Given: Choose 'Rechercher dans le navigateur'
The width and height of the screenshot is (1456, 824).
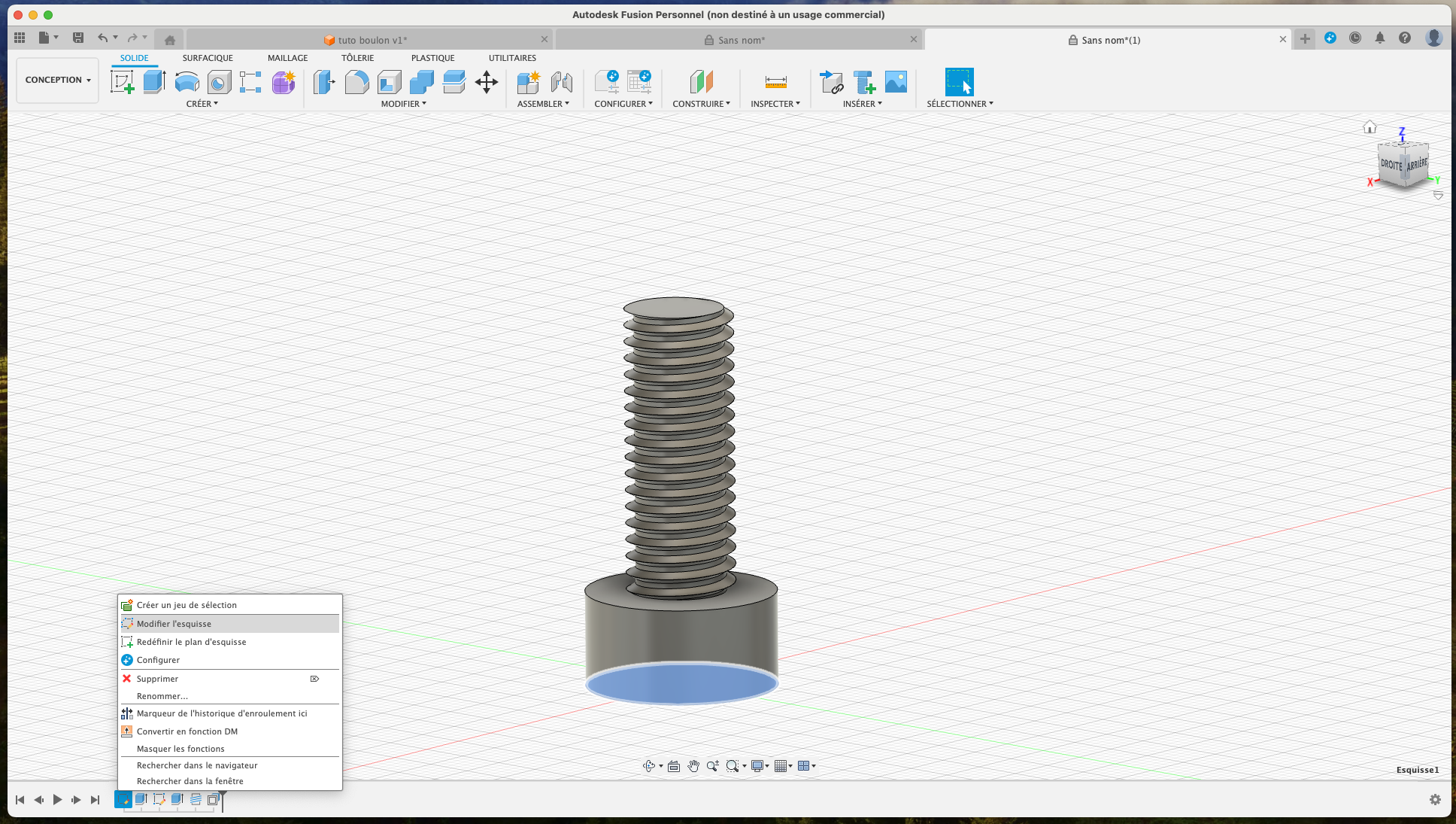Looking at the screenshot, I should [229, 765].
